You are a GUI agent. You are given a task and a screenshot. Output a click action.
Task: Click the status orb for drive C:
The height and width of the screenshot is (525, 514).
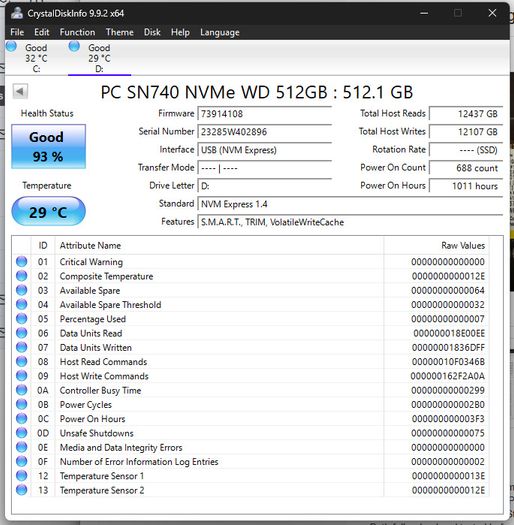coord(11,46)
